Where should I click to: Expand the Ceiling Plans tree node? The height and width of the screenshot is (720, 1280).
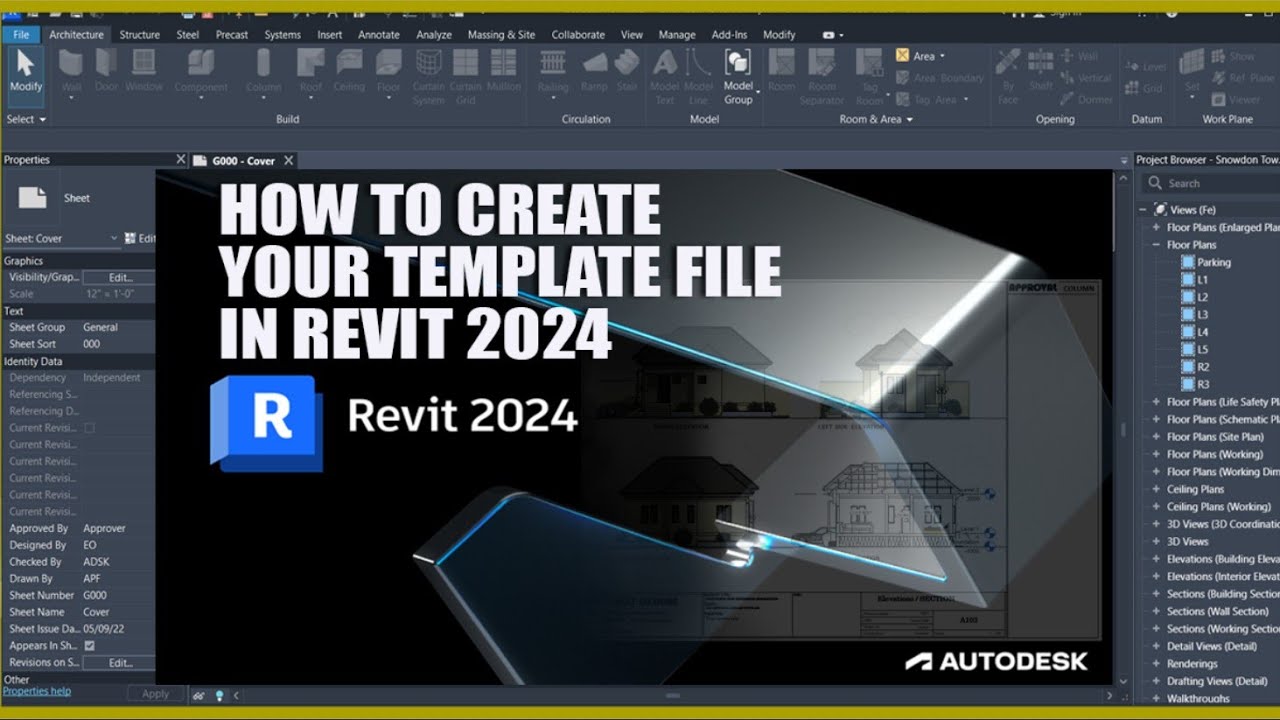1156,489
